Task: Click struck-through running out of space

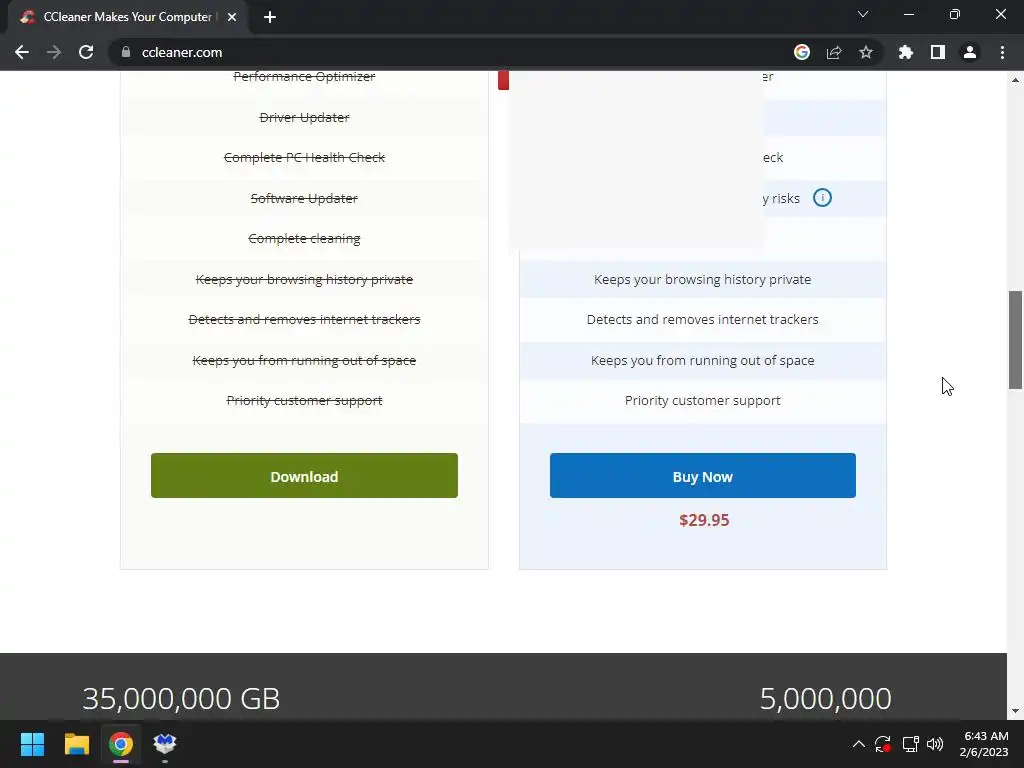Action: click(304, 360)
